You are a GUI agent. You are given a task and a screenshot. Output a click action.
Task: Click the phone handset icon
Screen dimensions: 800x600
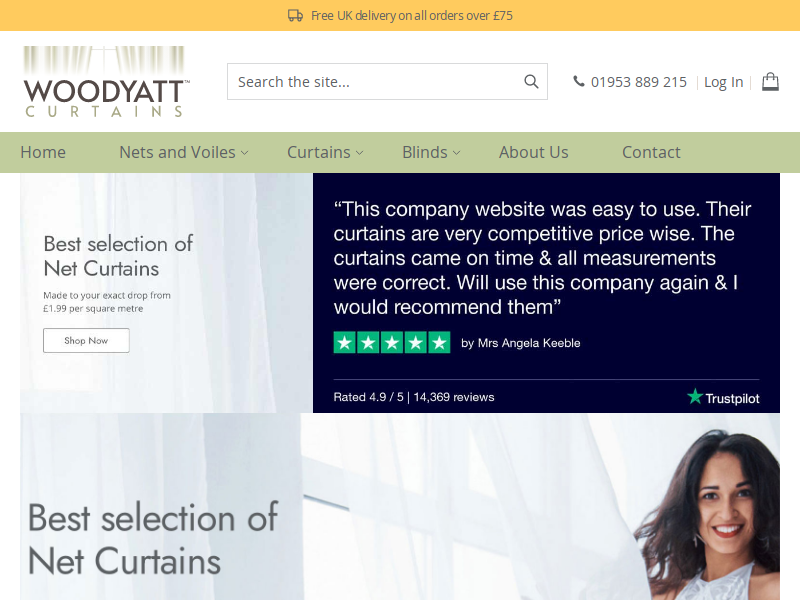tap(579, 81)
